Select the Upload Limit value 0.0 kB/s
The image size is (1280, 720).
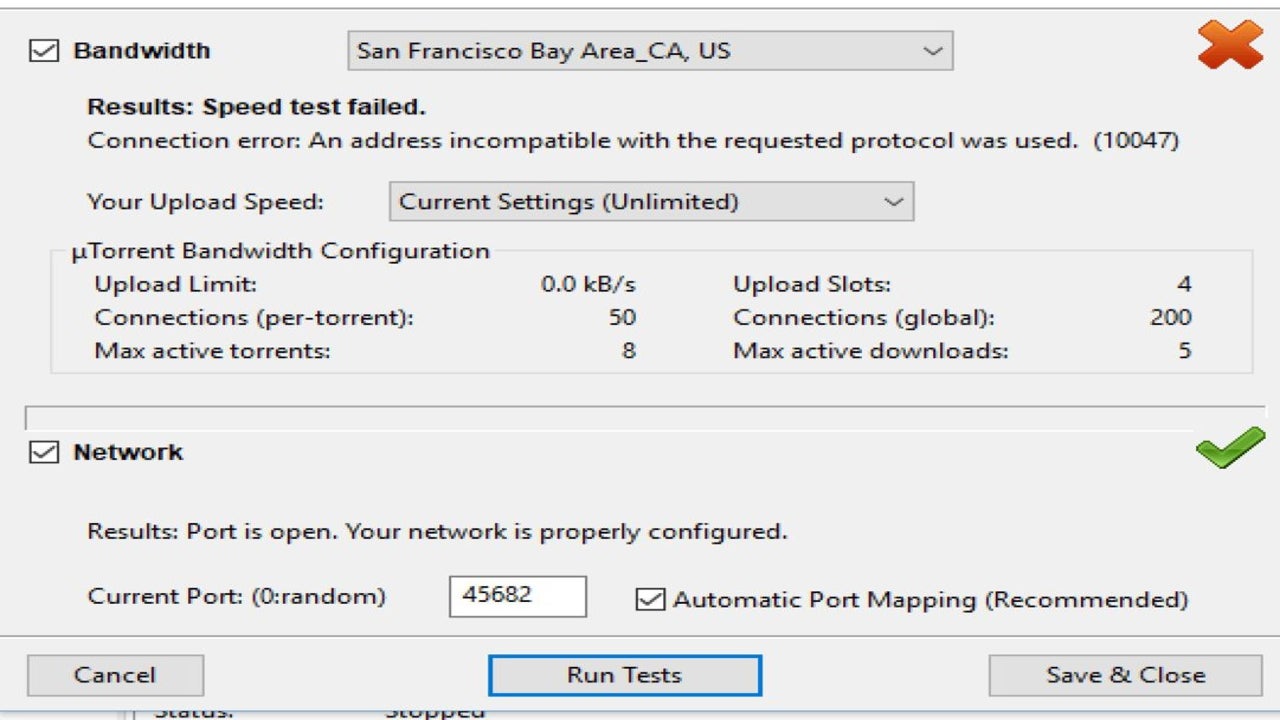point(588,285)
